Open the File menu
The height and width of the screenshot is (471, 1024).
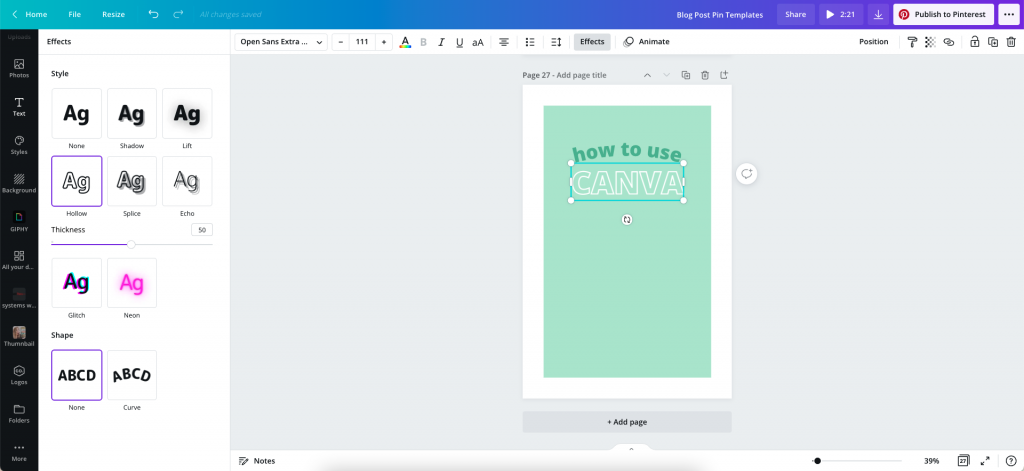point(74,14)
